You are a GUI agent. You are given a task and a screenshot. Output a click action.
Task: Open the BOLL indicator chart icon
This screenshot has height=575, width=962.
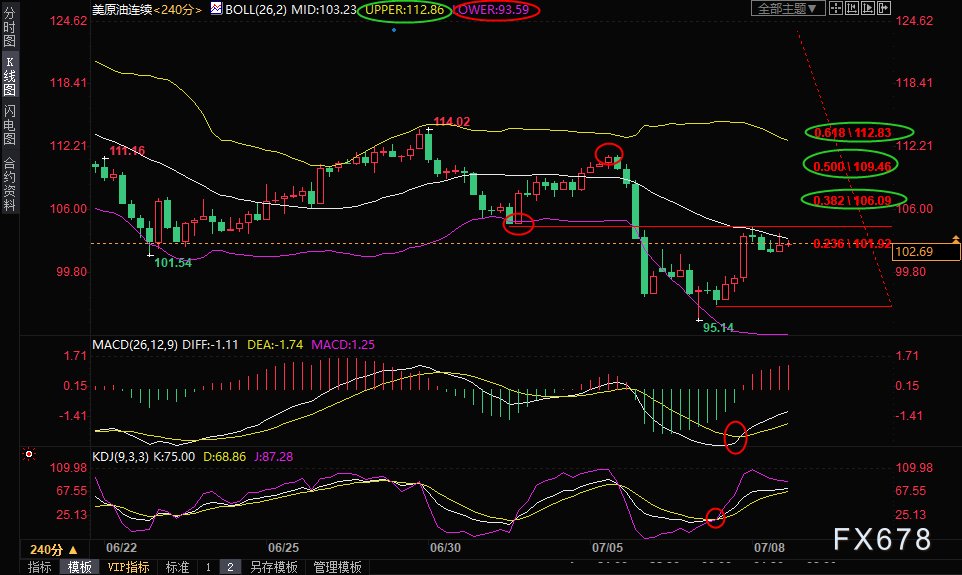216,9
